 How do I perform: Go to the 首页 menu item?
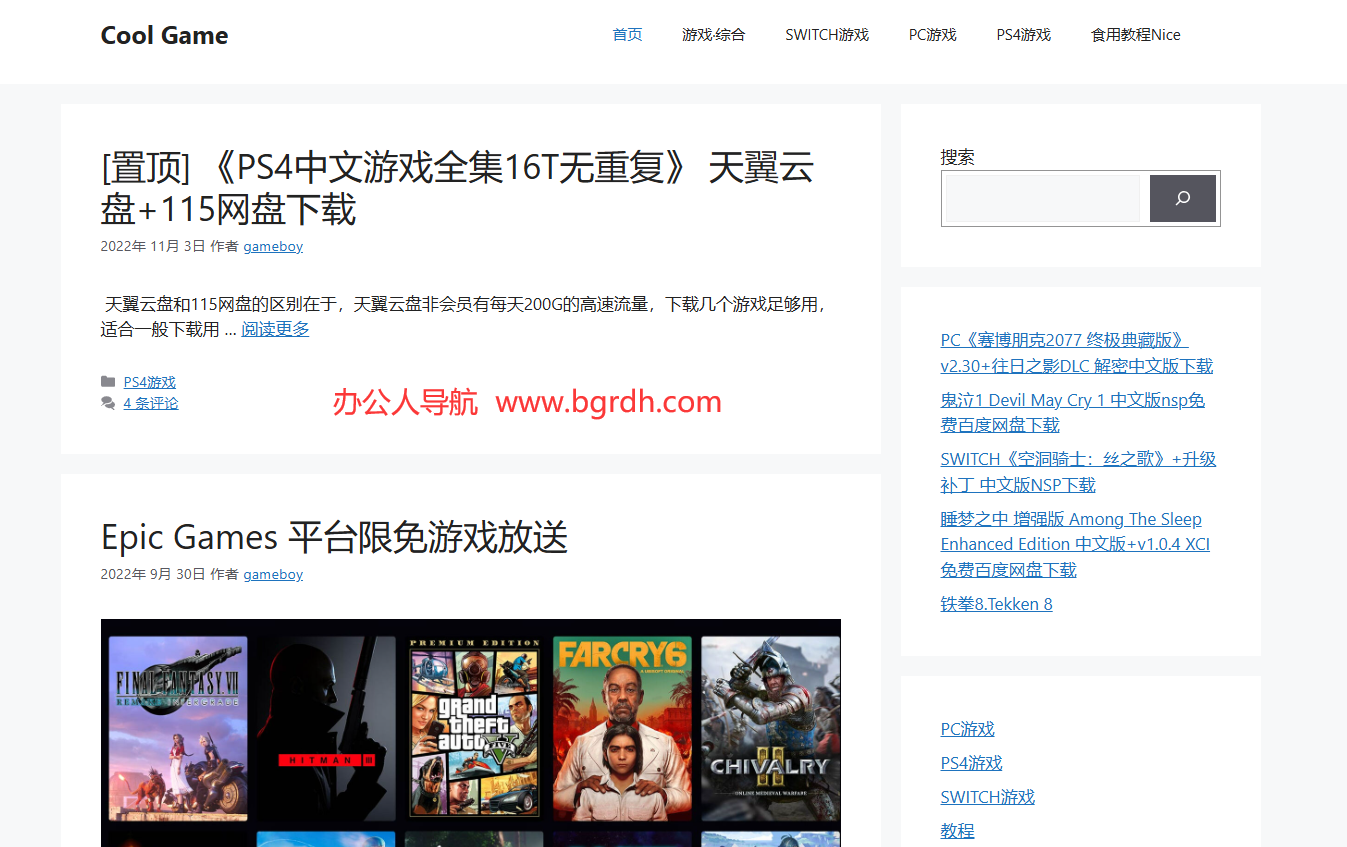(627, 35)
